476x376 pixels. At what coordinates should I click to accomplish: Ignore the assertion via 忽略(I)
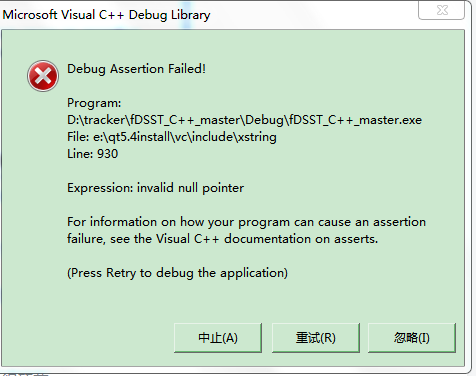(412, 338)
